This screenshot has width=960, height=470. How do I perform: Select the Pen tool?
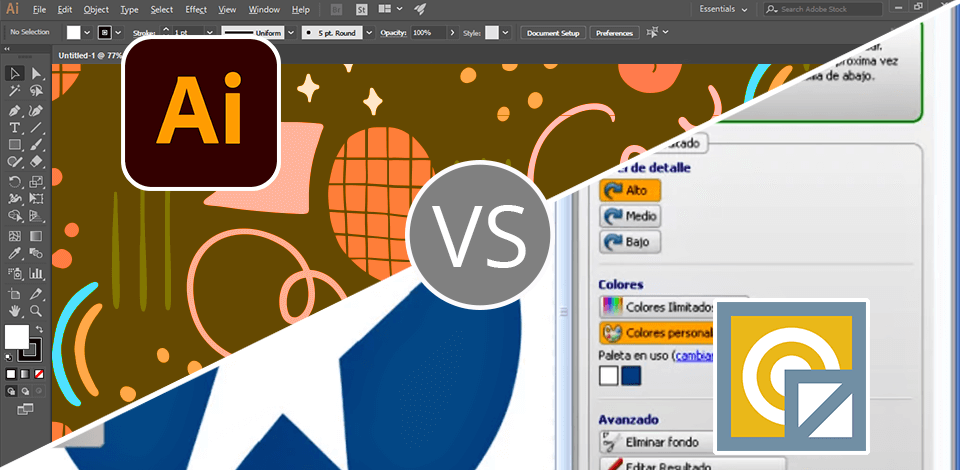coord(15,111)
